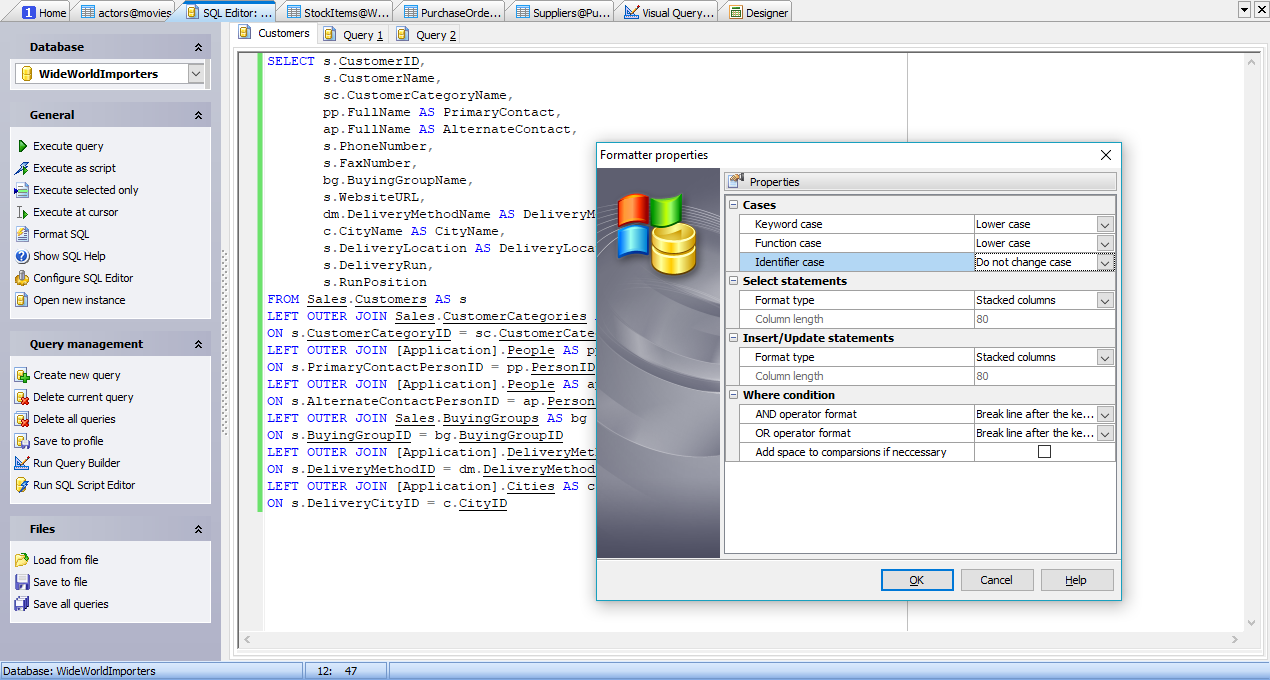The image size is (1270, 680).
Task: Click the Create new query icon
Action: point(22,375)
